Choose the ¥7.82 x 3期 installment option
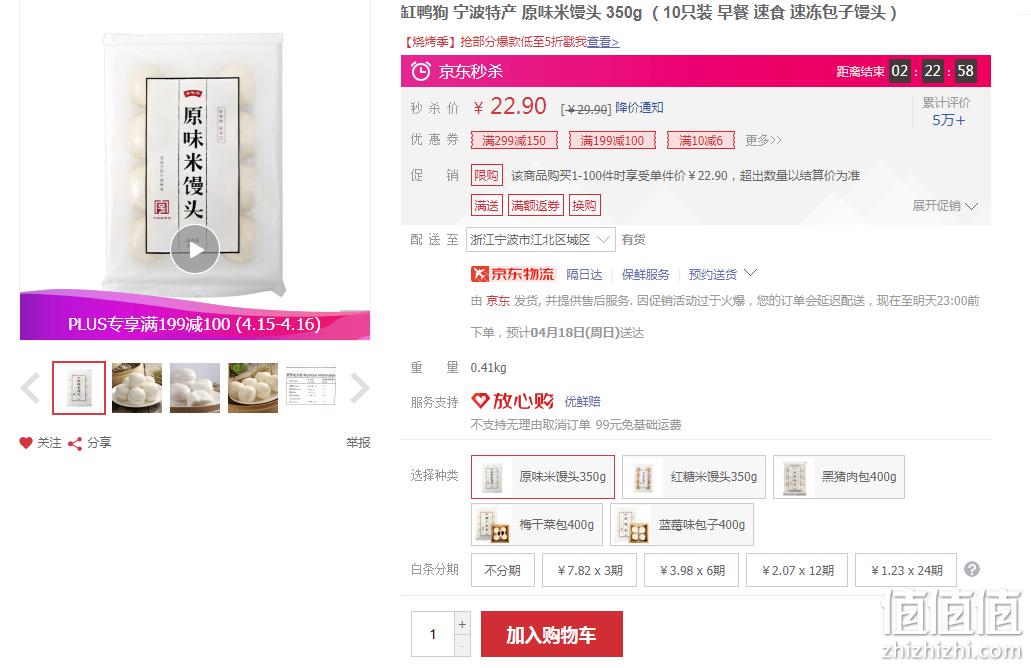 tap(589, 570)
